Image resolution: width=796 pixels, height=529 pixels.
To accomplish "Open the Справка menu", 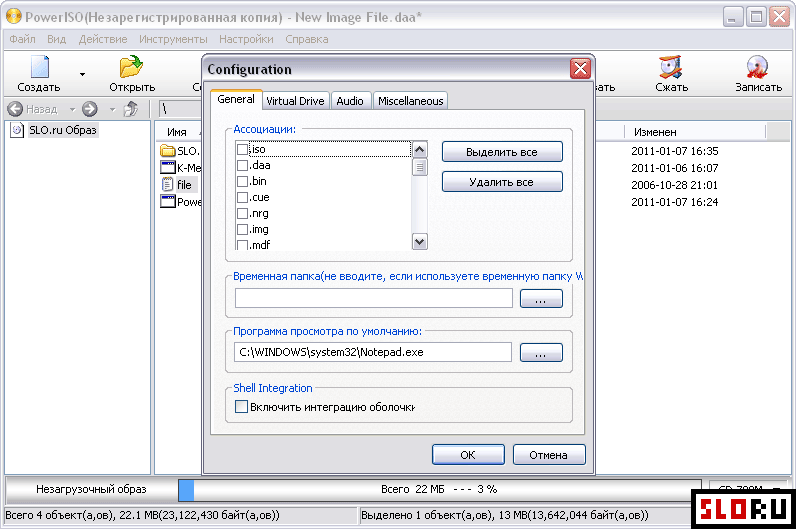I will point(307,39).
